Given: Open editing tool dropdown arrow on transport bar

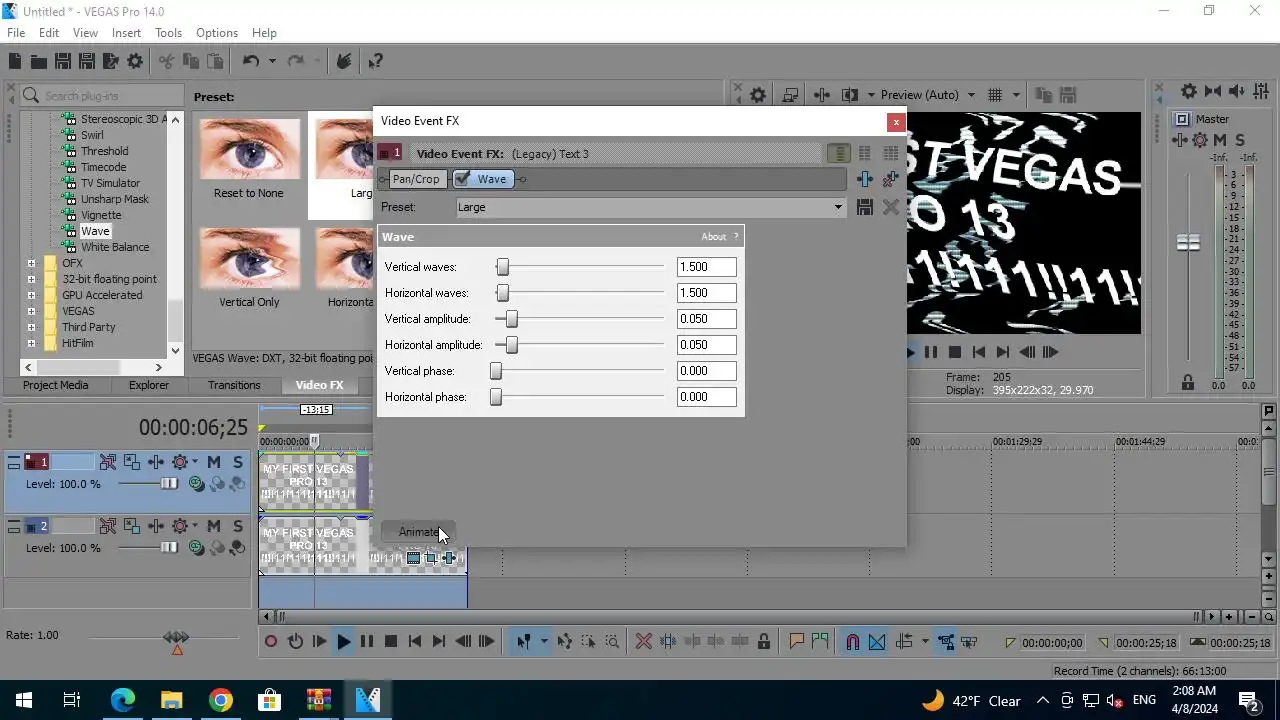Looking at the screenshot, I should point(544,642).
